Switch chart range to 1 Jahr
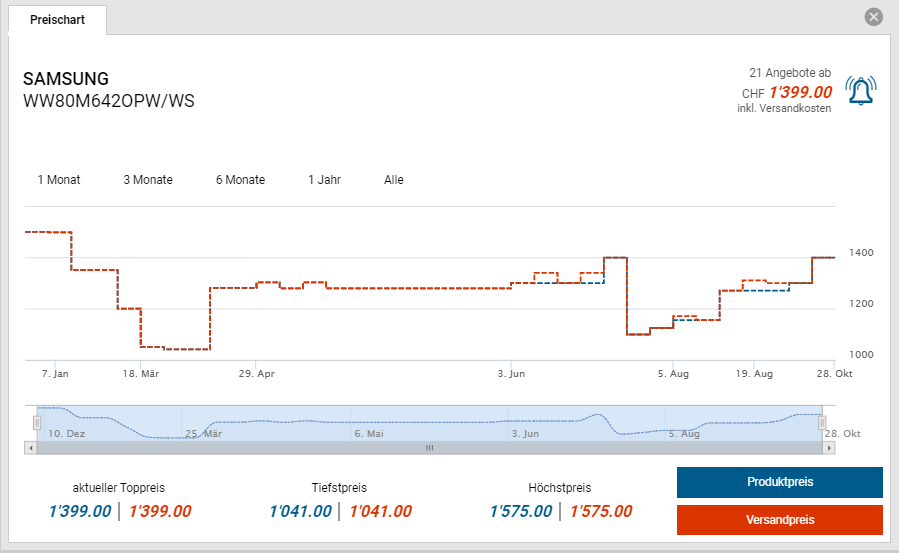The height and width of the screenshot is (553, 899). (324, 180)
